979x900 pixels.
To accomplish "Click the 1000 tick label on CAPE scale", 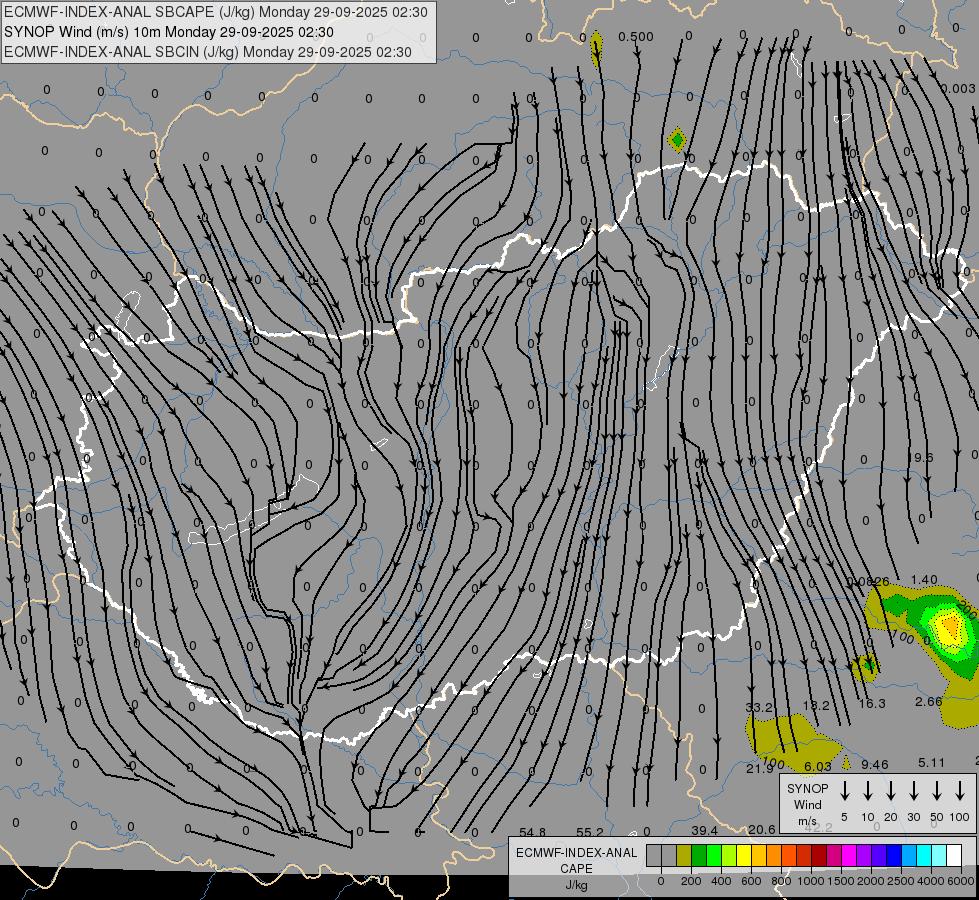I will coord(810,881).
